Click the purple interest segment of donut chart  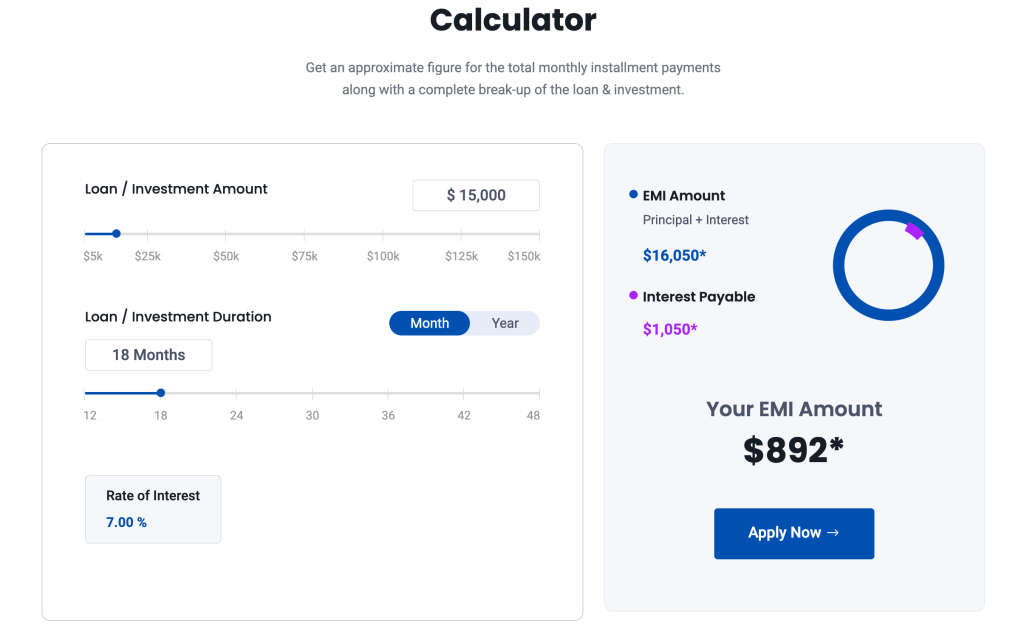914,231
